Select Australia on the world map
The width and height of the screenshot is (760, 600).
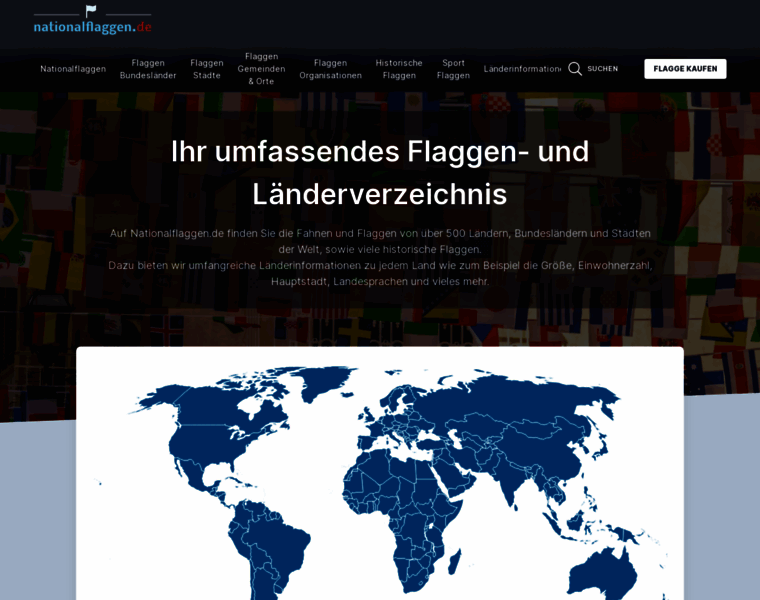tap(603, 574)
